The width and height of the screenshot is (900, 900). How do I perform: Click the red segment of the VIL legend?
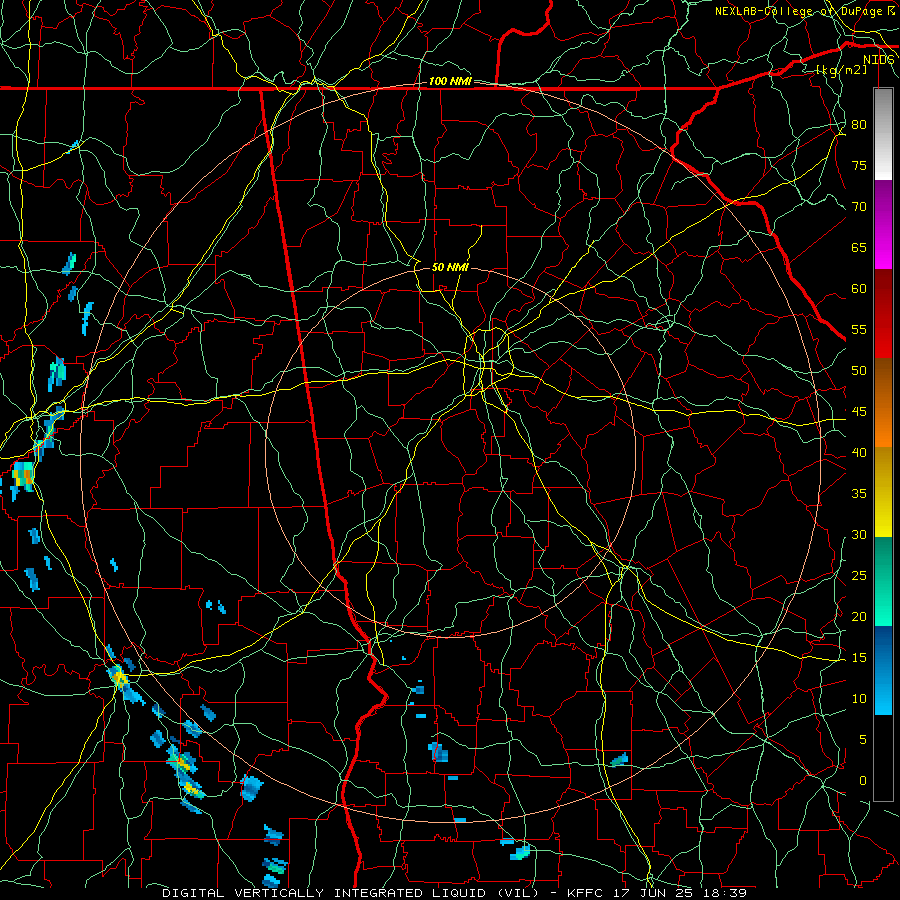tap(883, 314)
